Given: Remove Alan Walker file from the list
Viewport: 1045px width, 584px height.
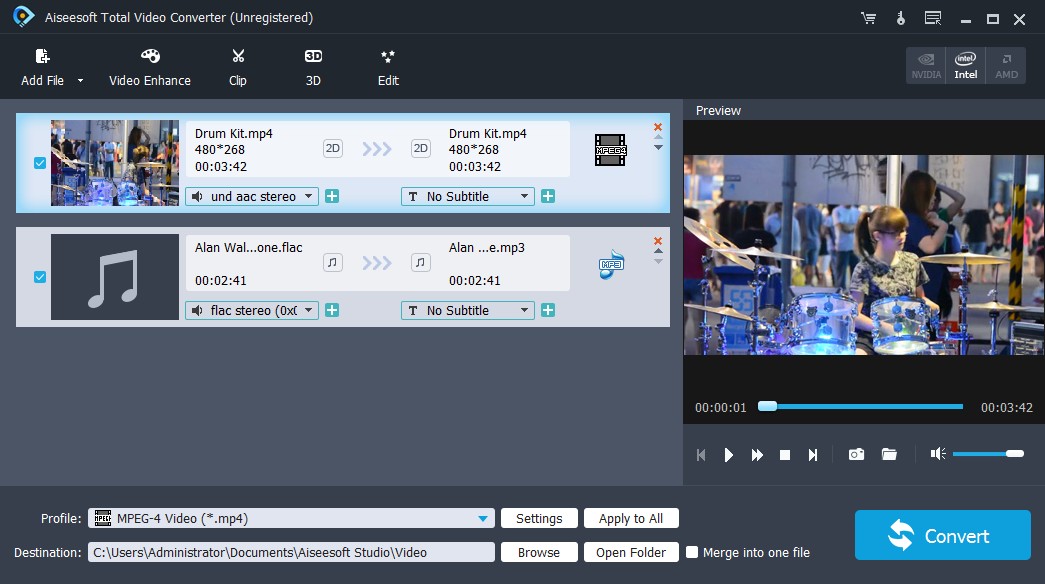Looking at the screenshot, I should click(657, 241).
